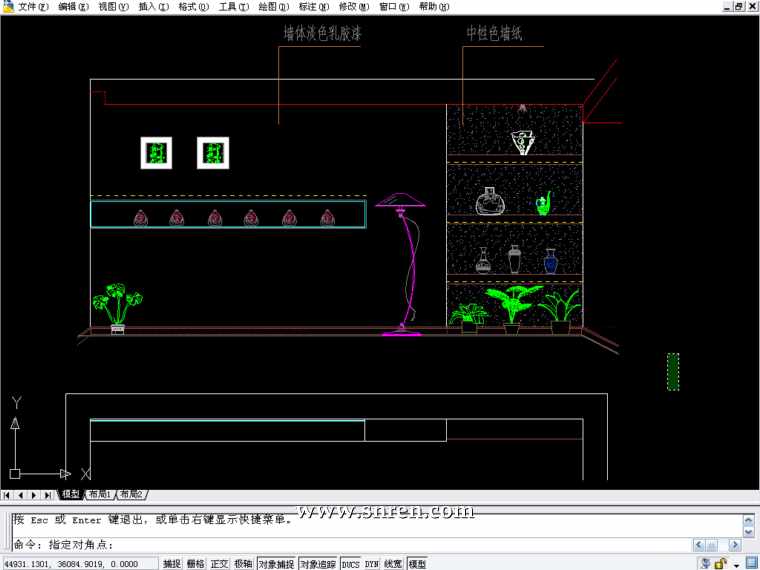Click the toolbar lock icon in status bar
760x570 pixels.
pyautogui.click(x=720, y=564)
